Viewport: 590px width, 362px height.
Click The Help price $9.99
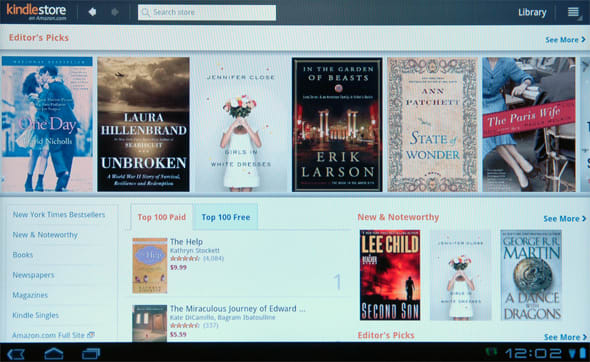click(178, 267)
